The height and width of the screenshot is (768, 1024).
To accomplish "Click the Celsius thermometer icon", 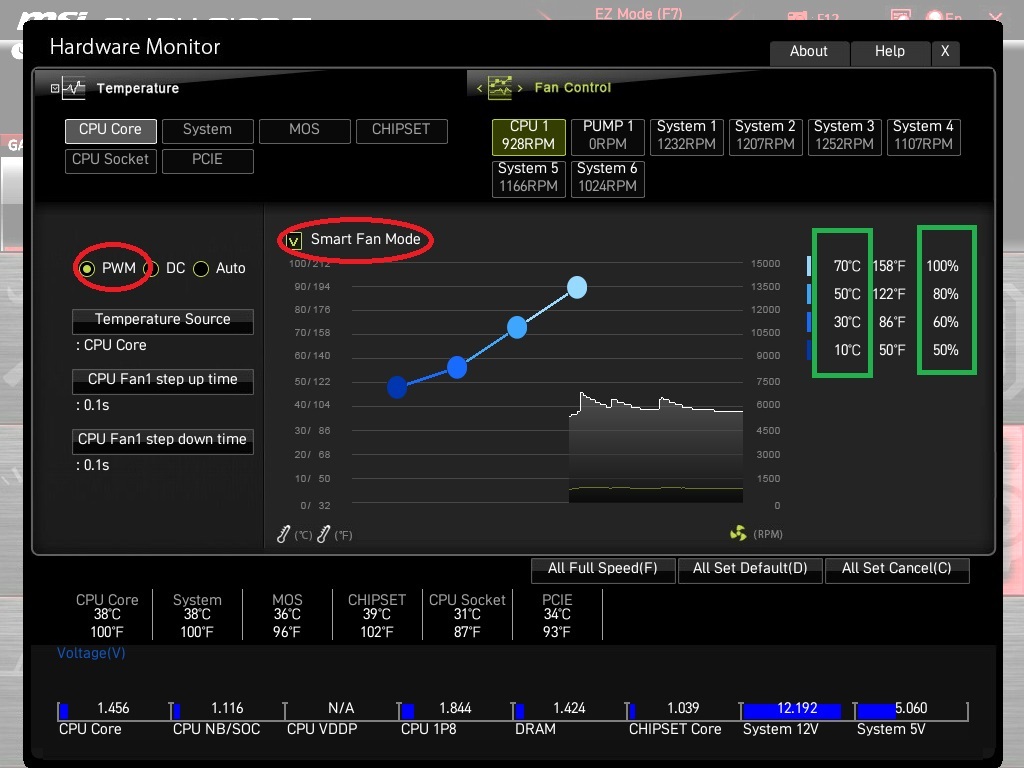I will click(283, 534).
